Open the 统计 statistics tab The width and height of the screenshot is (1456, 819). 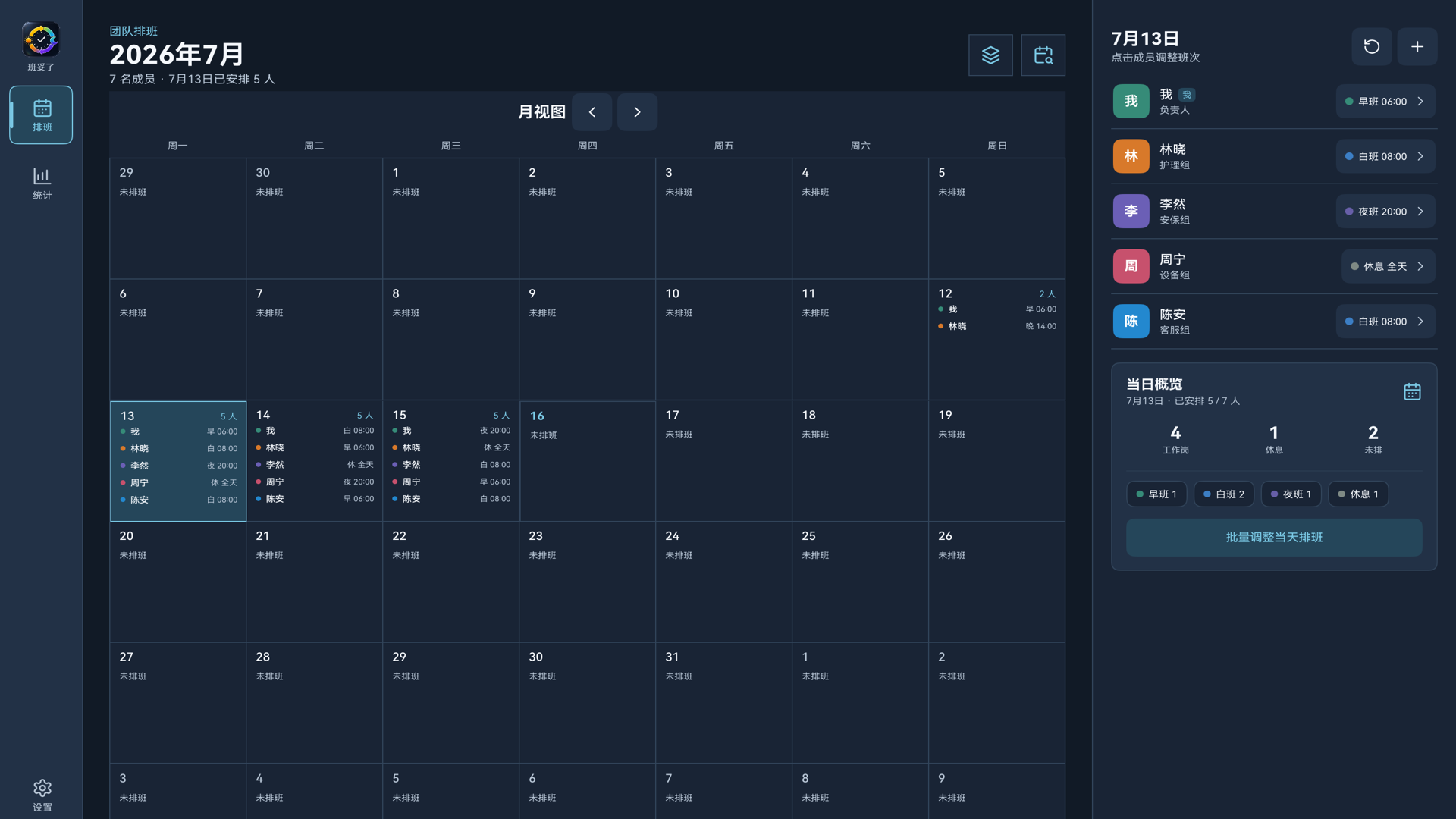[x=42, y=184]
